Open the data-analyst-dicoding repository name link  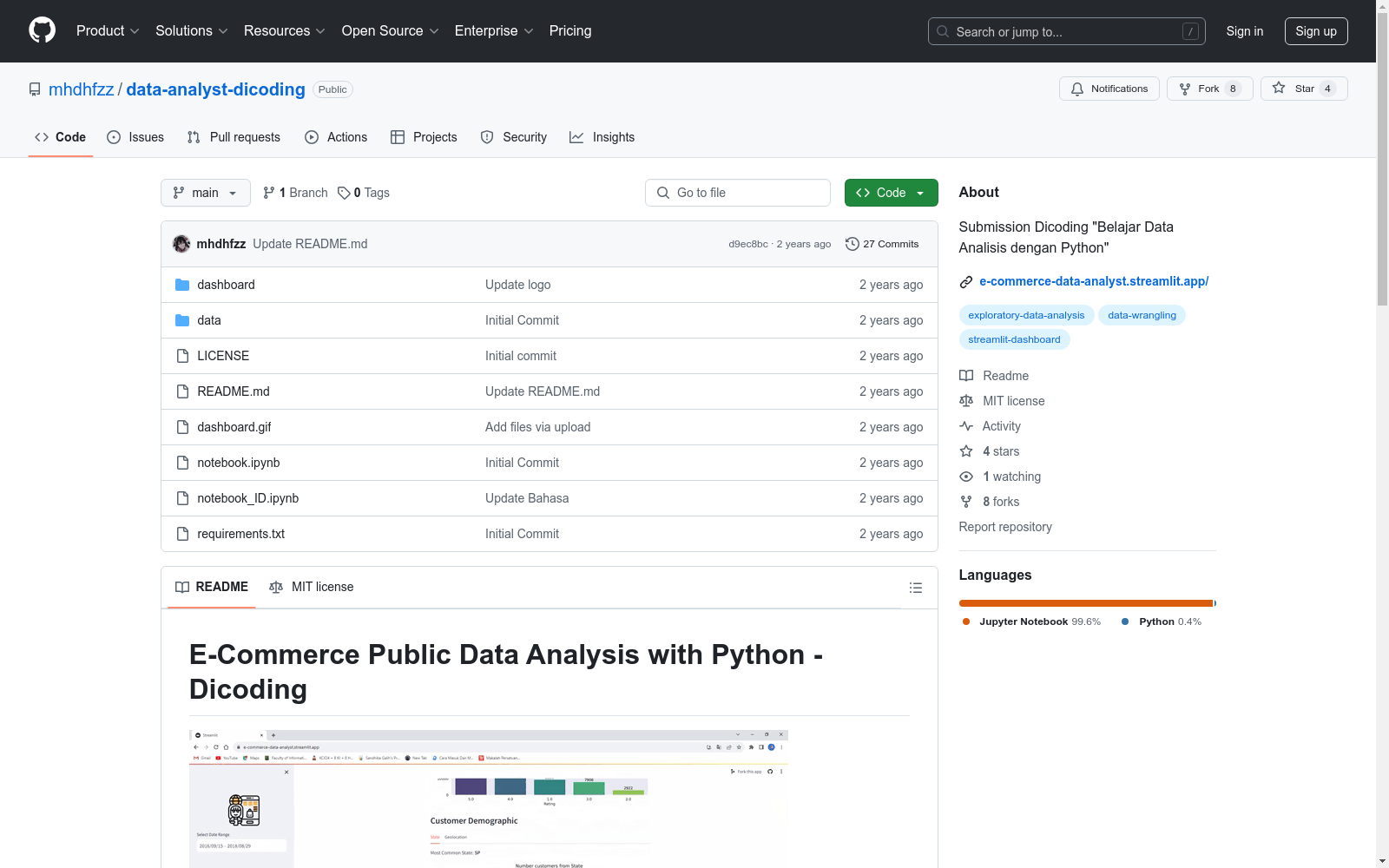[x=216, y=89]
